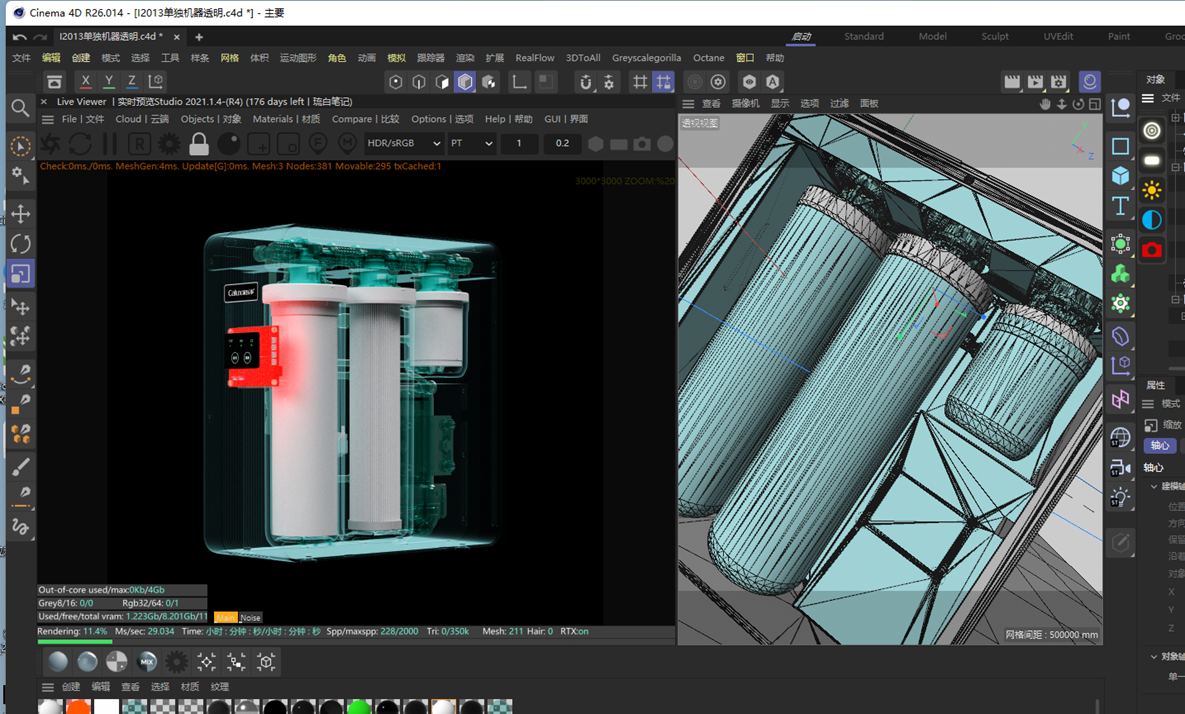
Task: Open the PT kernel dropdown
Action: (472, 143)
